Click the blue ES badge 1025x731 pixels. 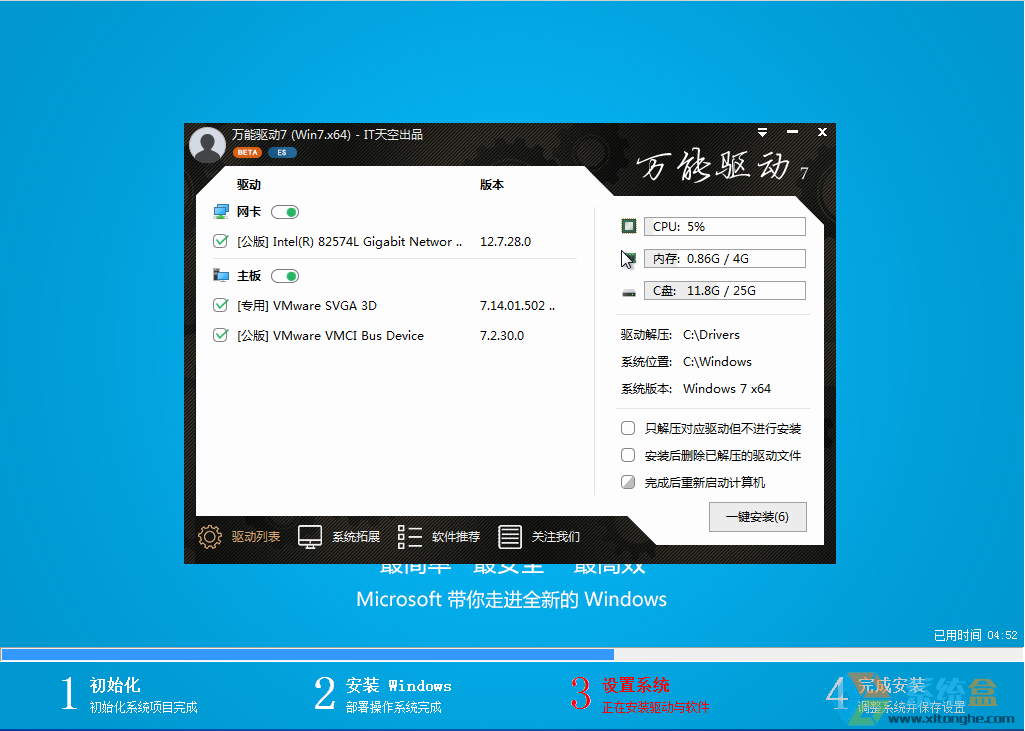[x=282, y=152]
